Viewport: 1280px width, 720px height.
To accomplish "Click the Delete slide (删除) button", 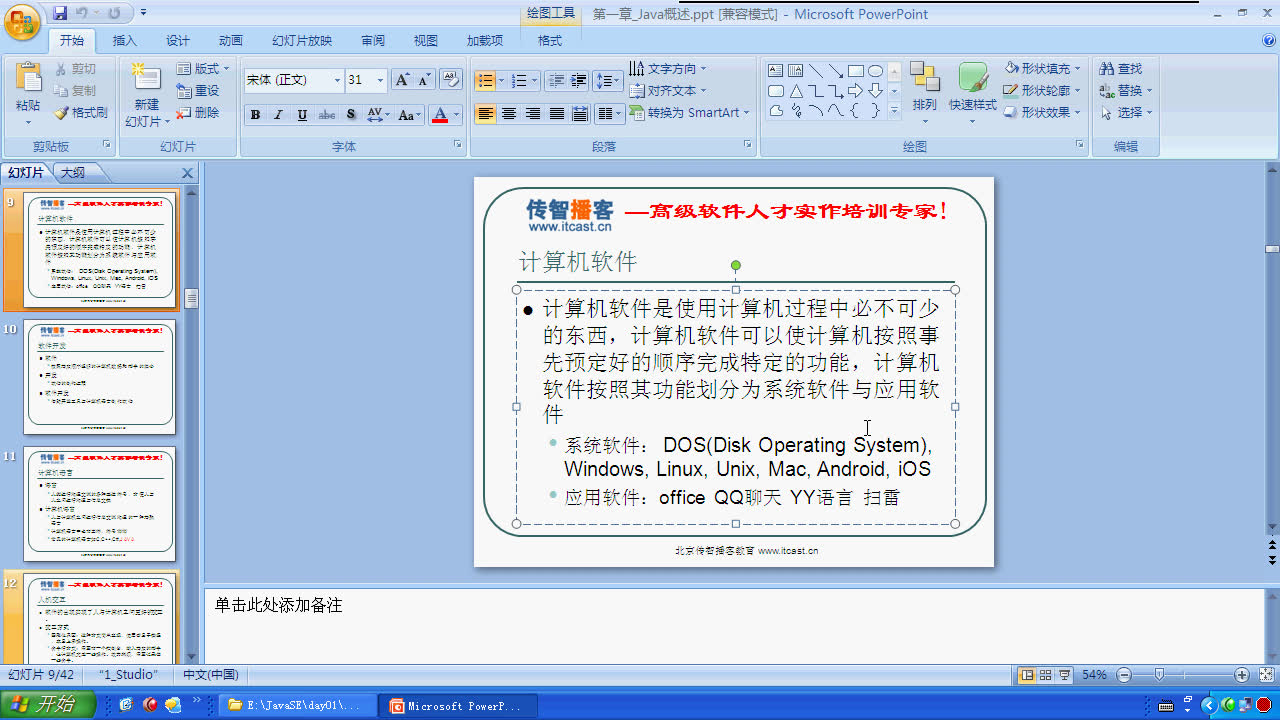I will point(198,113).
